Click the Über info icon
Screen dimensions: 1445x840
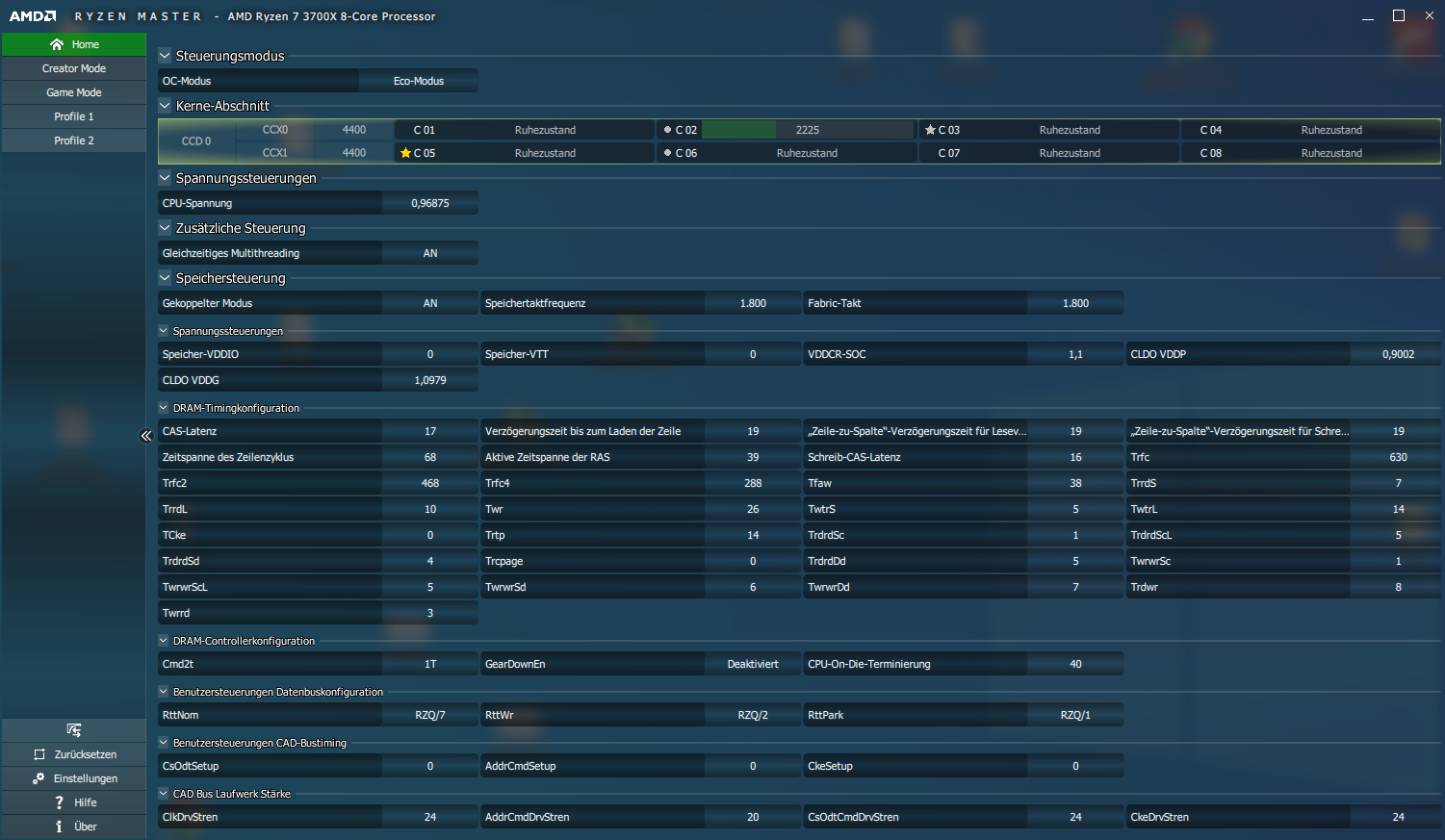(59, 827)
